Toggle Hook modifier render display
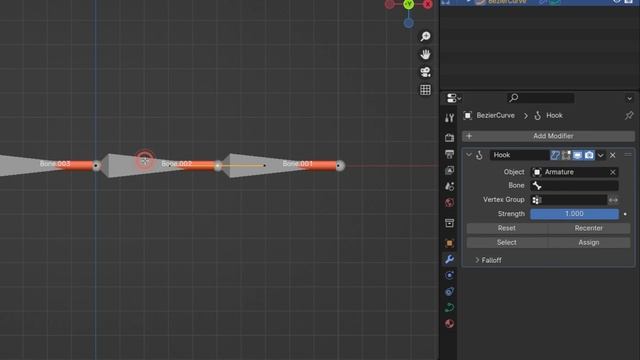This screenshot has width=640, height=360. [589, 155]
